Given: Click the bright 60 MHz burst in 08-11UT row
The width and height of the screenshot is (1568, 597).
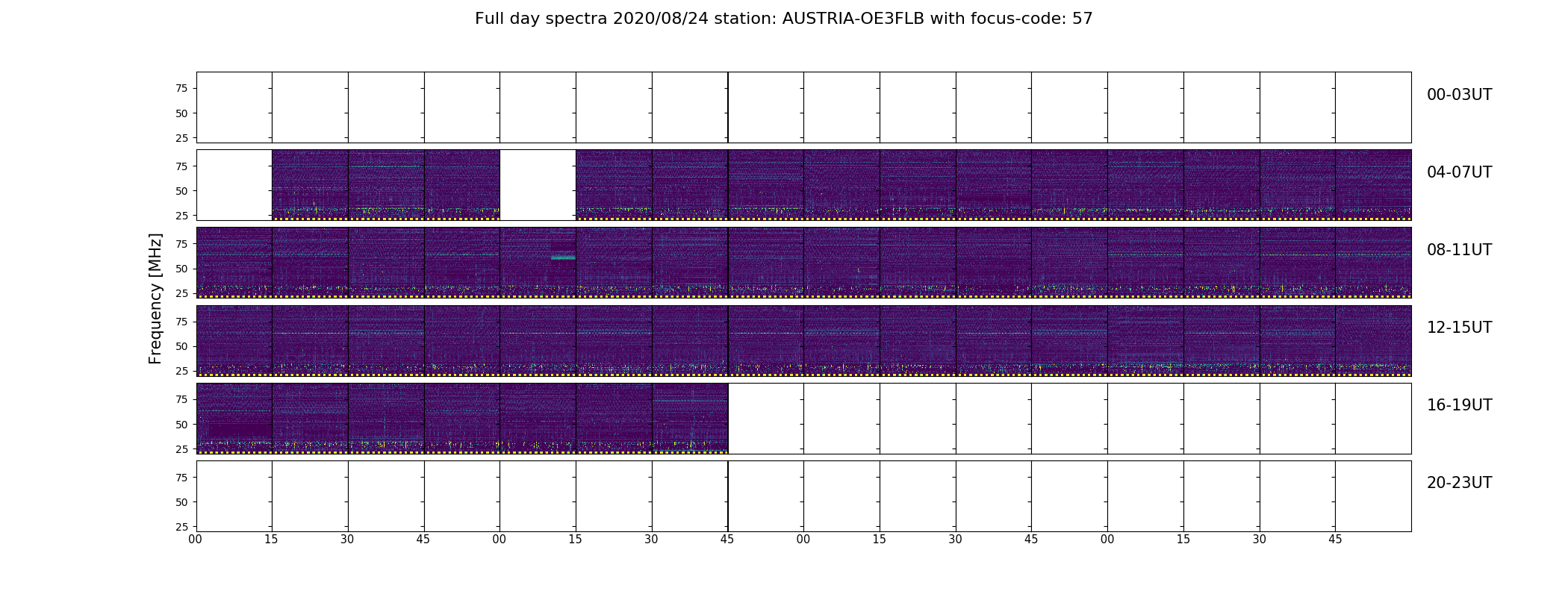Looking at the screenshot, I should pyautogui.click(x=563, y=257).
